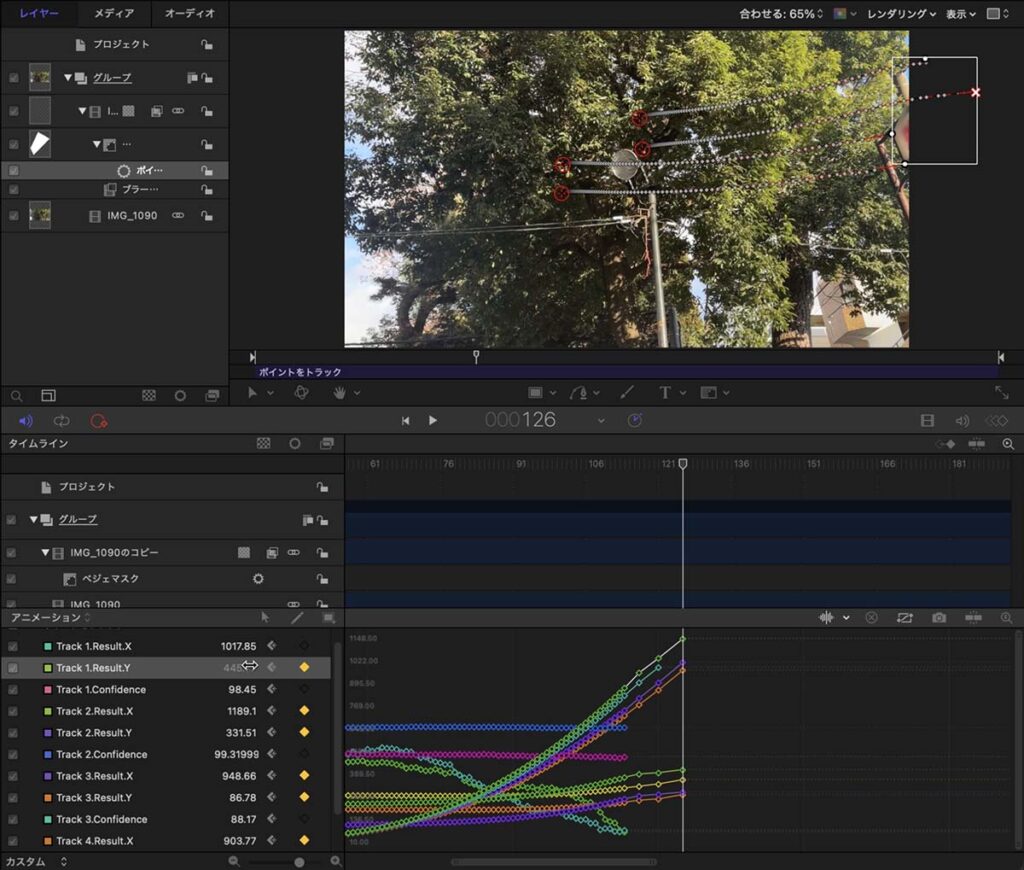Open the 合わせる 65% zoom dropdown

781,14
